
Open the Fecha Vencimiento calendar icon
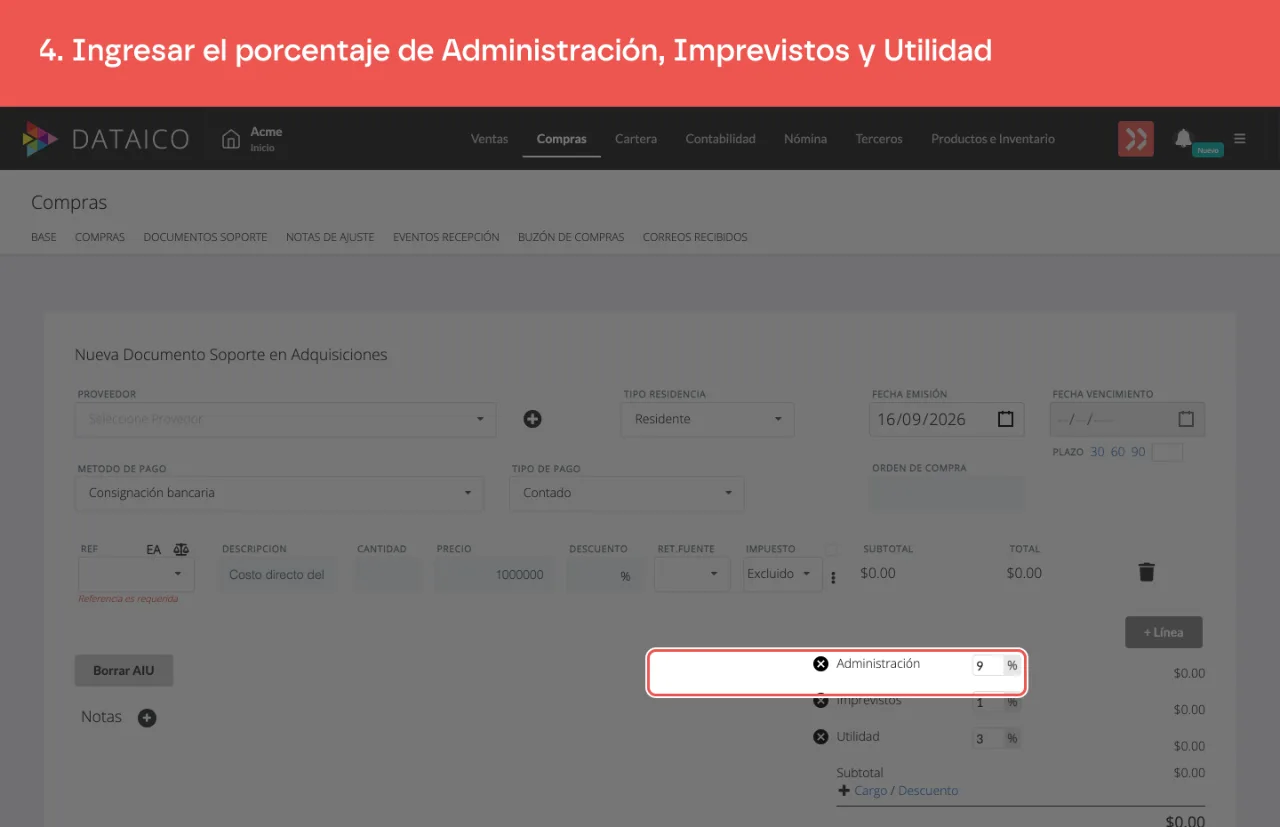1186,419
